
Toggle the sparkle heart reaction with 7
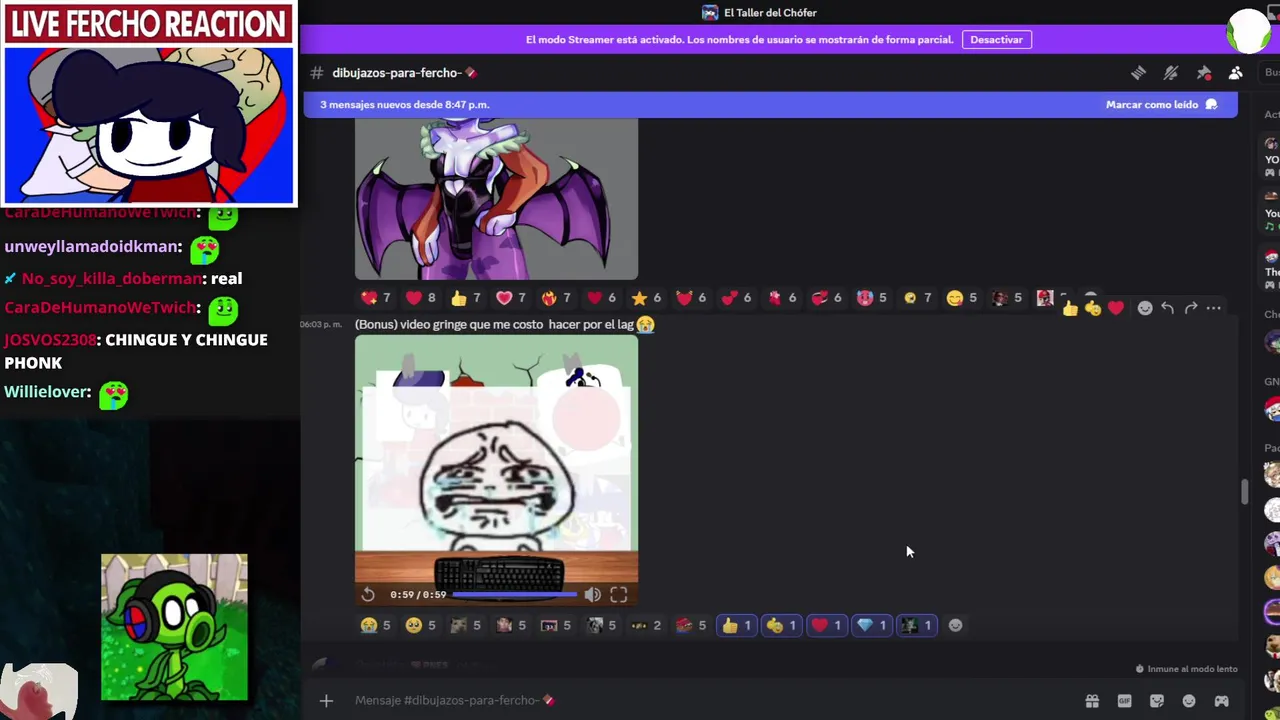(x=375, y=298)
